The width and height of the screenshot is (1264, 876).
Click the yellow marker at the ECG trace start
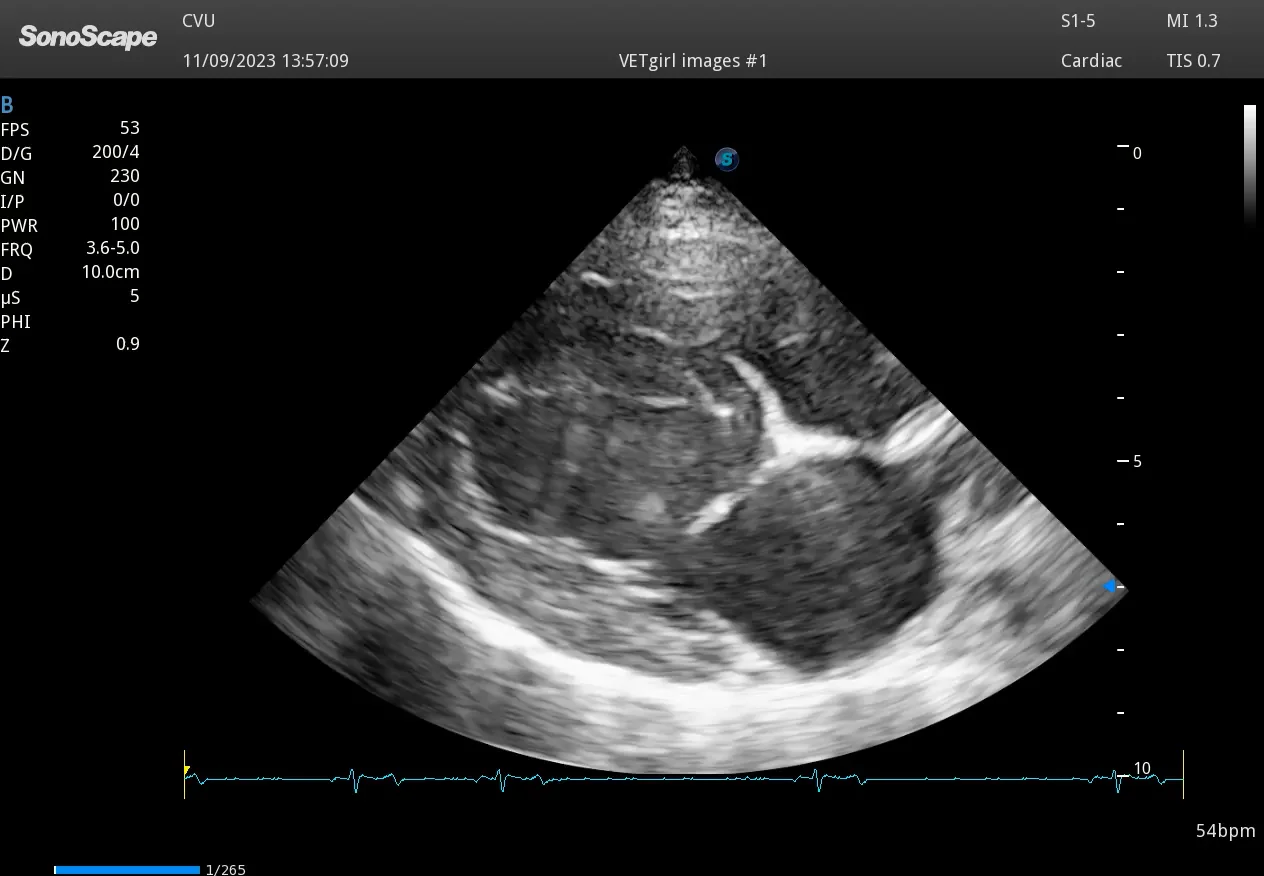click(187, 770)
